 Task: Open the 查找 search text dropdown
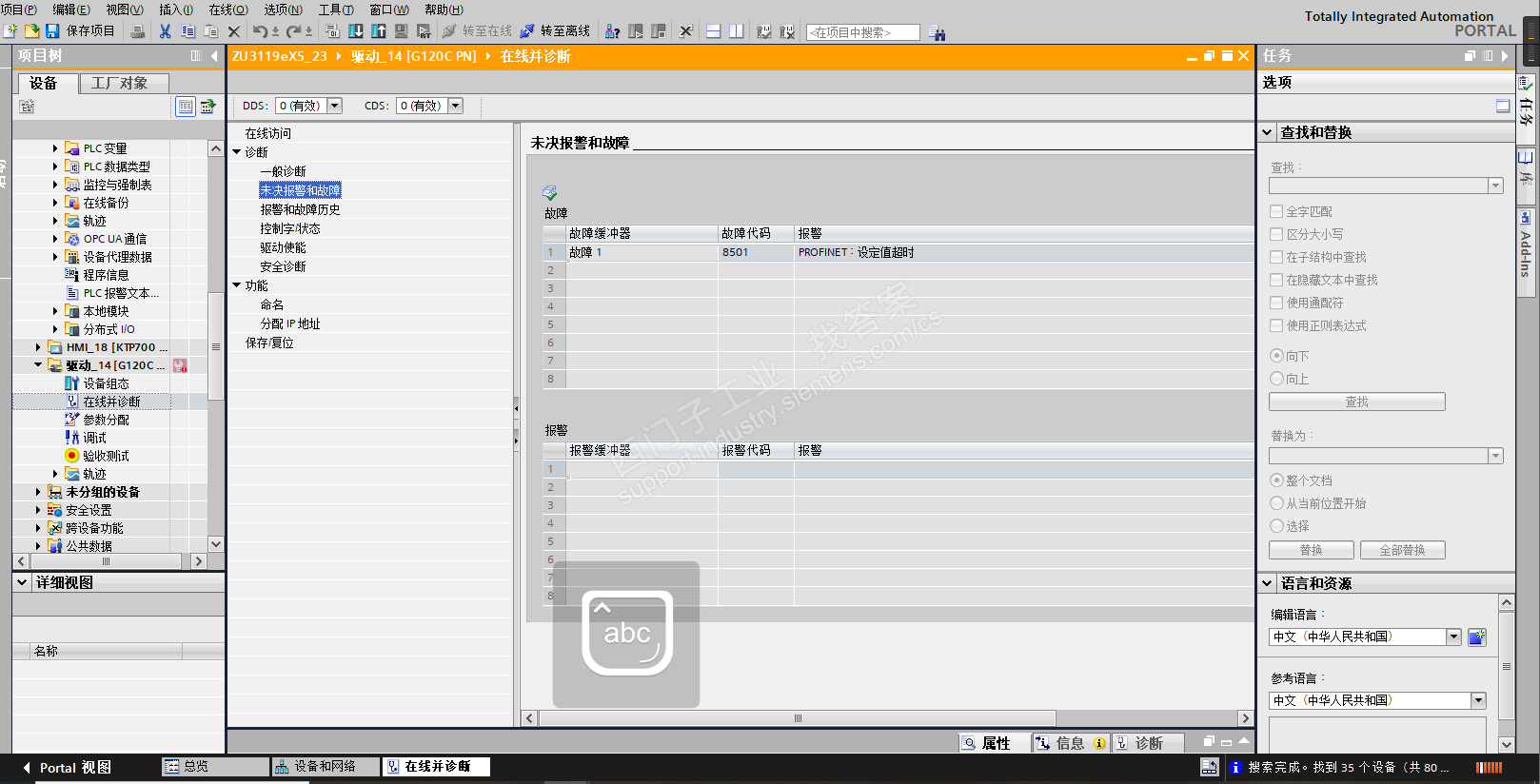pos(1495,186)
